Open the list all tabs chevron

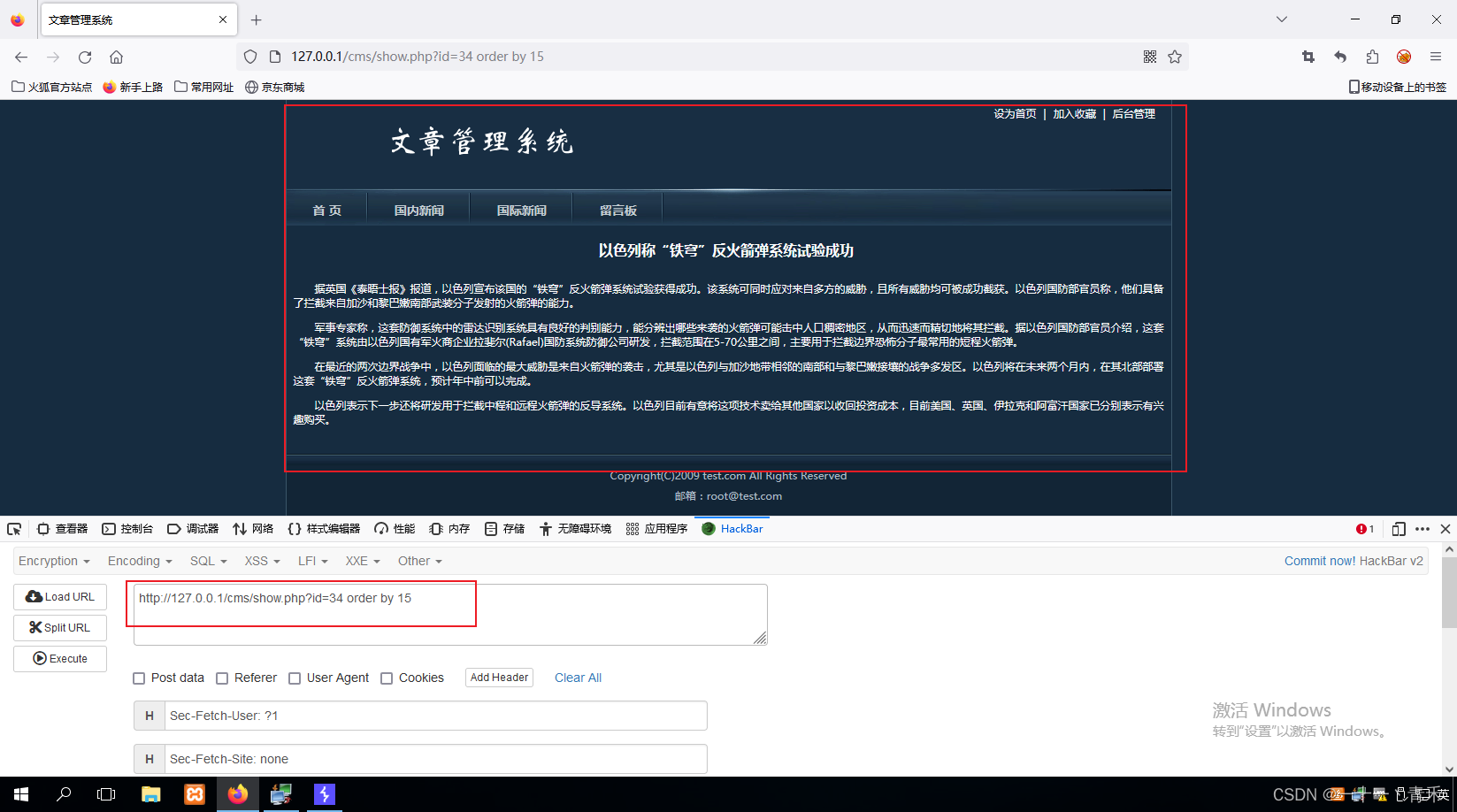[x=1282, y=19]
